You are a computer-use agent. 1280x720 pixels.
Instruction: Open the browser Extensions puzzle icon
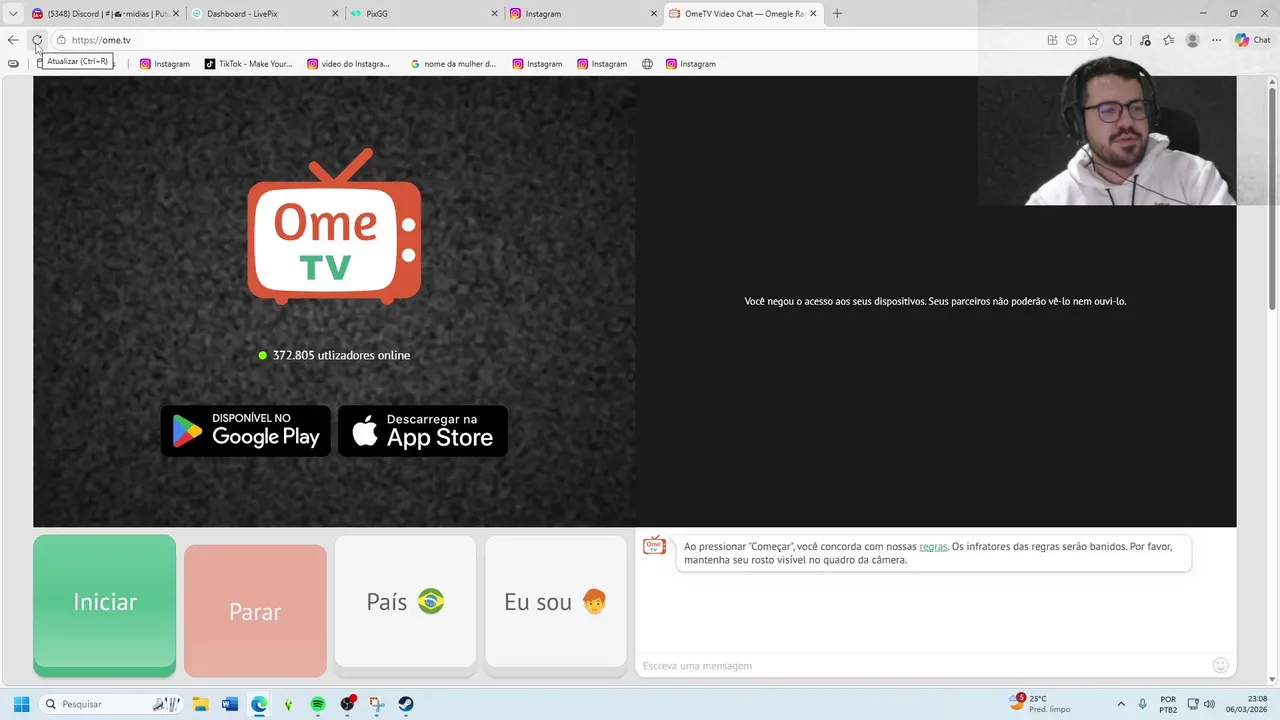pyautogui.click(x=1118, y=40)
